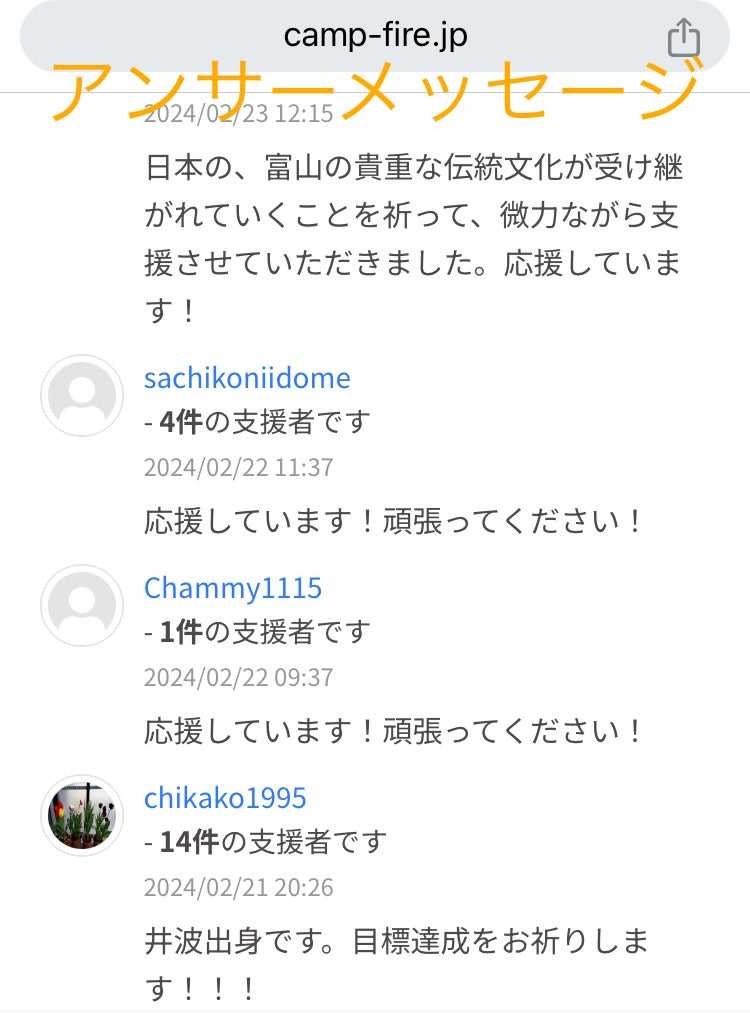Open sachikoniidome's default avatar icon
The image size is (750, 1013).
82,396
